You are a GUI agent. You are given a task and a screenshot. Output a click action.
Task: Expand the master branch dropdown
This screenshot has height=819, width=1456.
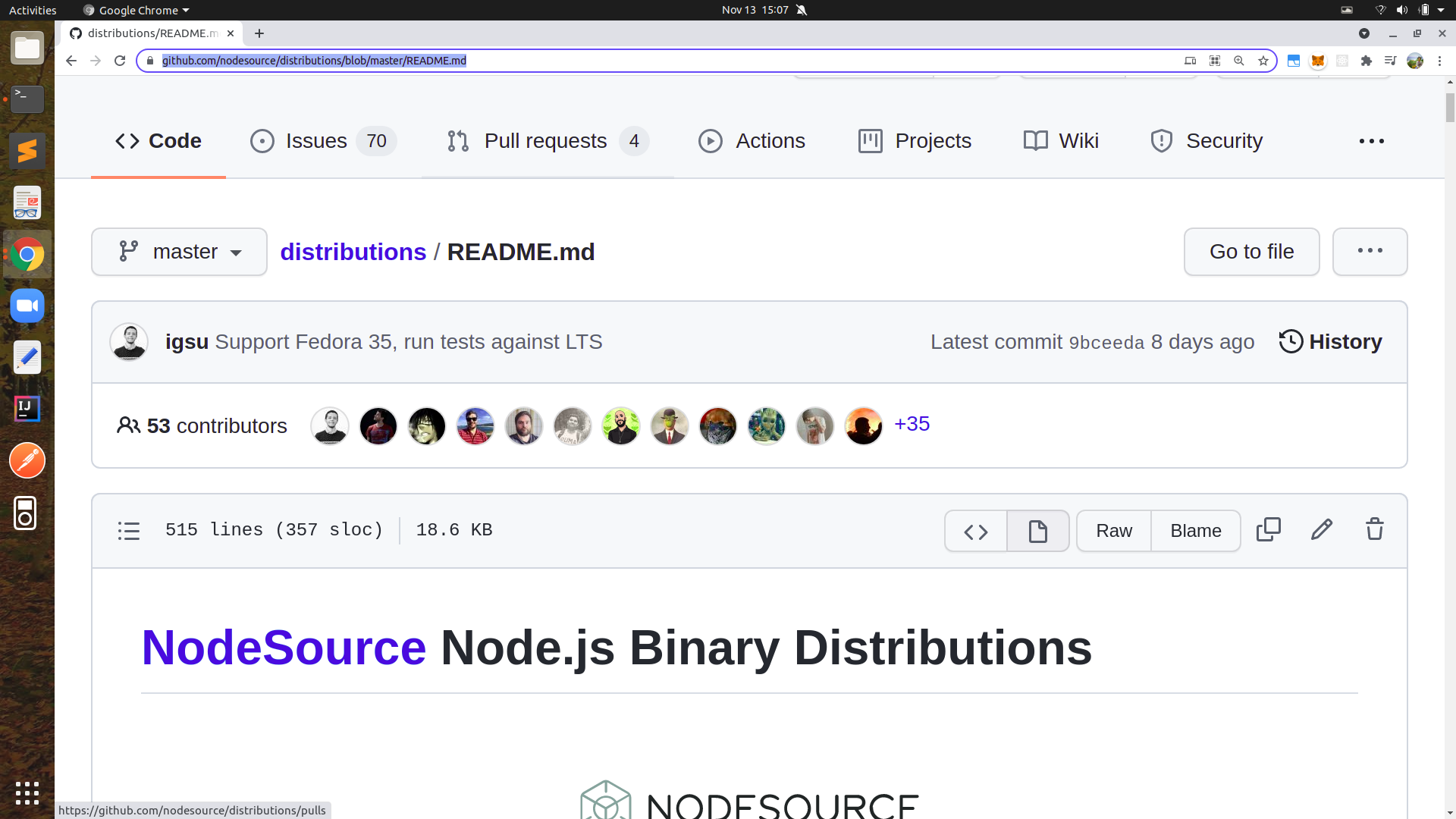(x=179, y=252)
